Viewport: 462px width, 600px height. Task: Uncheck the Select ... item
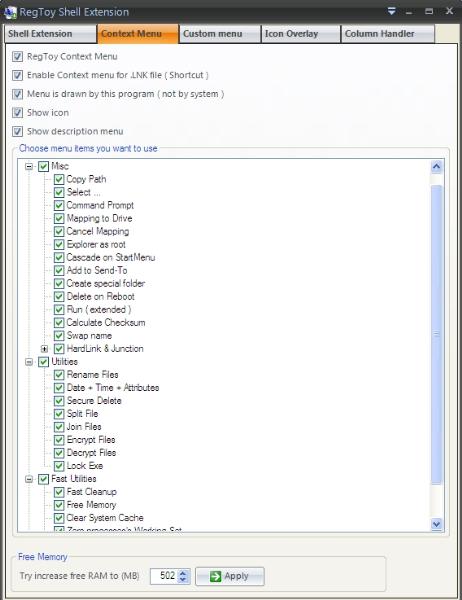59,192
